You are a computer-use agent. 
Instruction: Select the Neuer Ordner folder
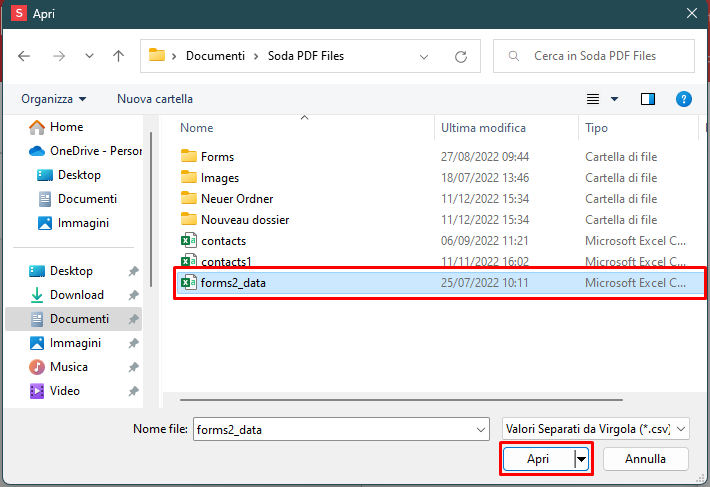click(x=237, y=199)
